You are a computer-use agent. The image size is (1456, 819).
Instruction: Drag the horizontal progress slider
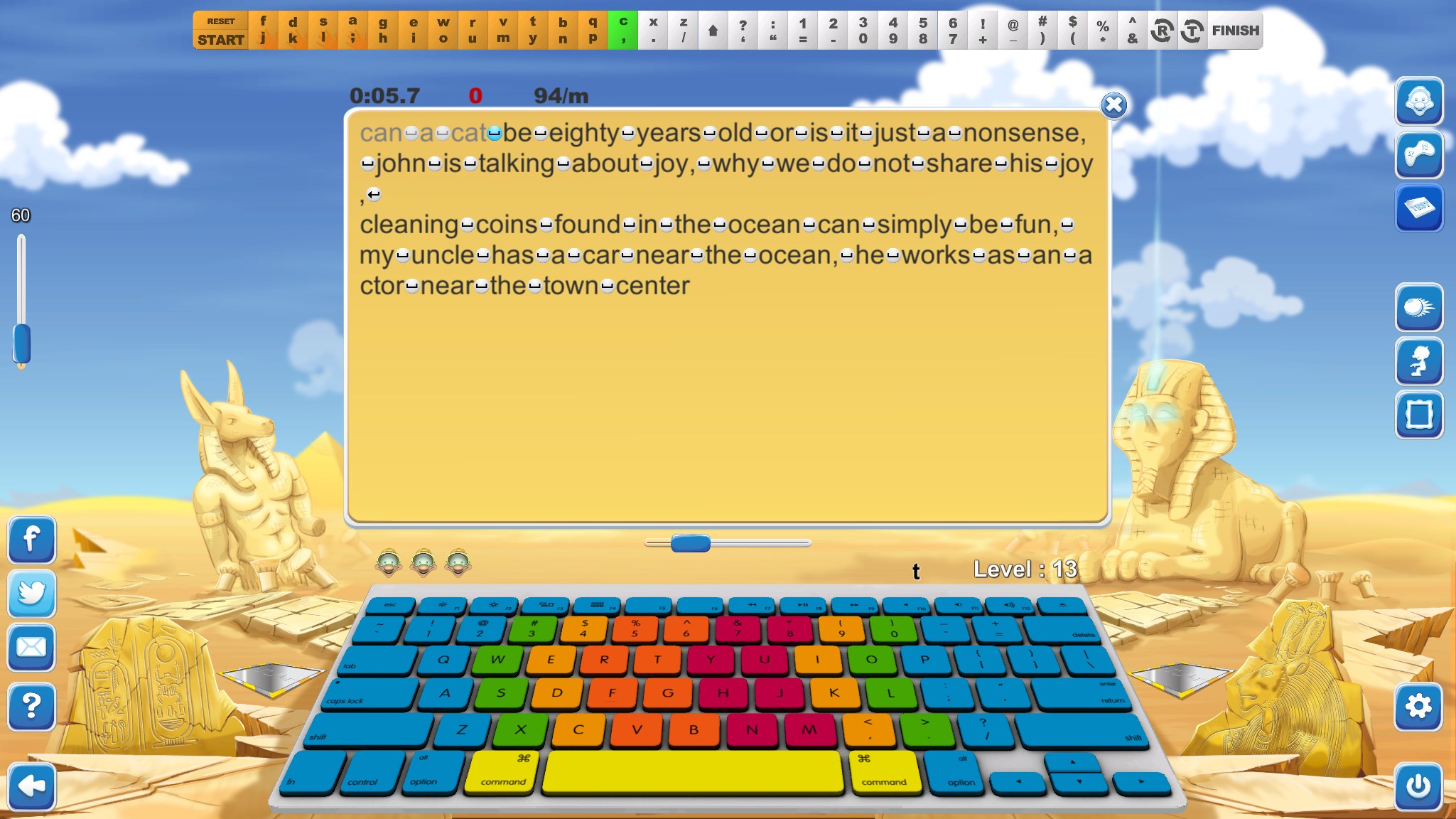coord(690,543)
